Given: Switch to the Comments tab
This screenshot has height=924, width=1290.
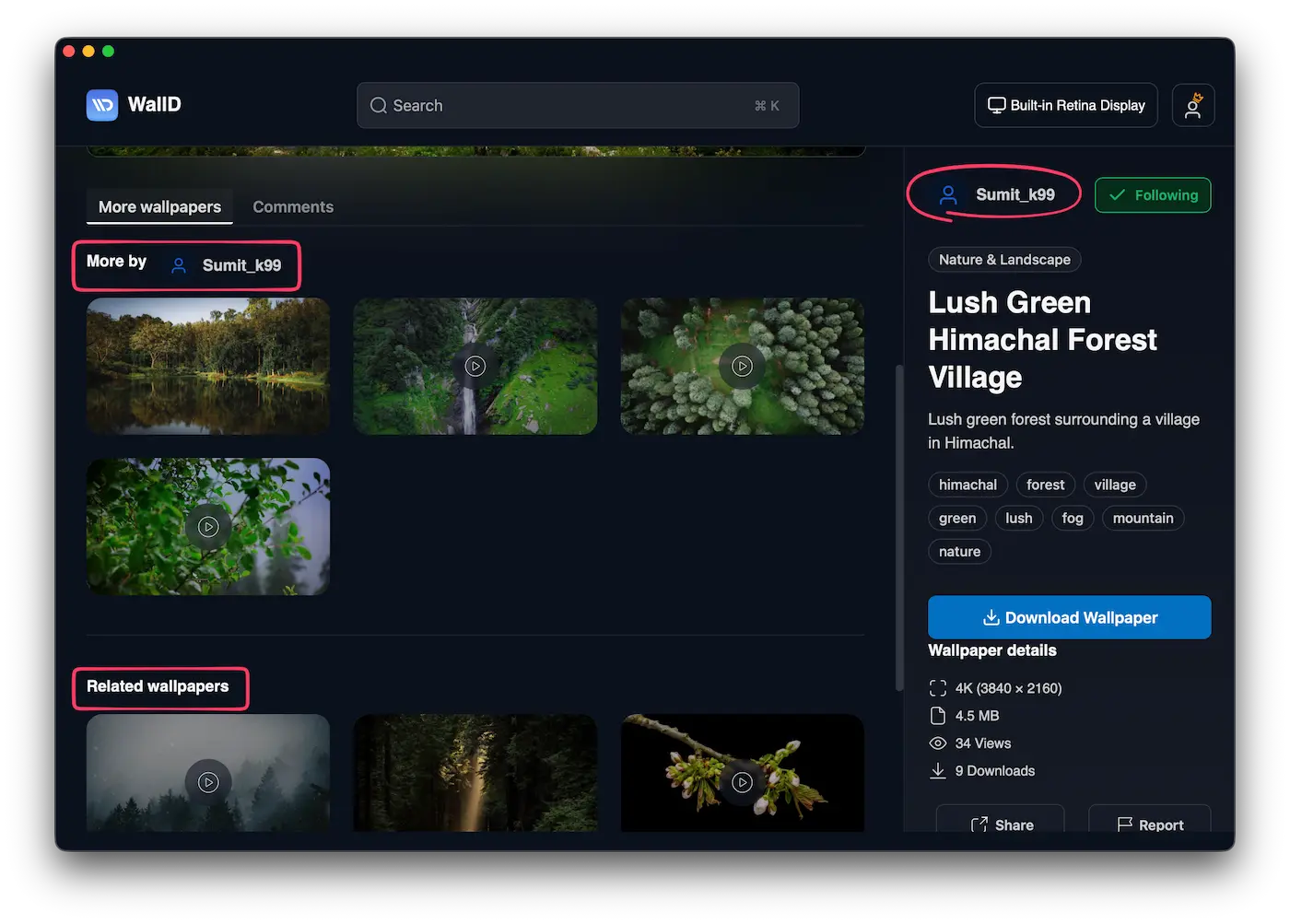Looking at the screenshot, I should tap(293, 207).
